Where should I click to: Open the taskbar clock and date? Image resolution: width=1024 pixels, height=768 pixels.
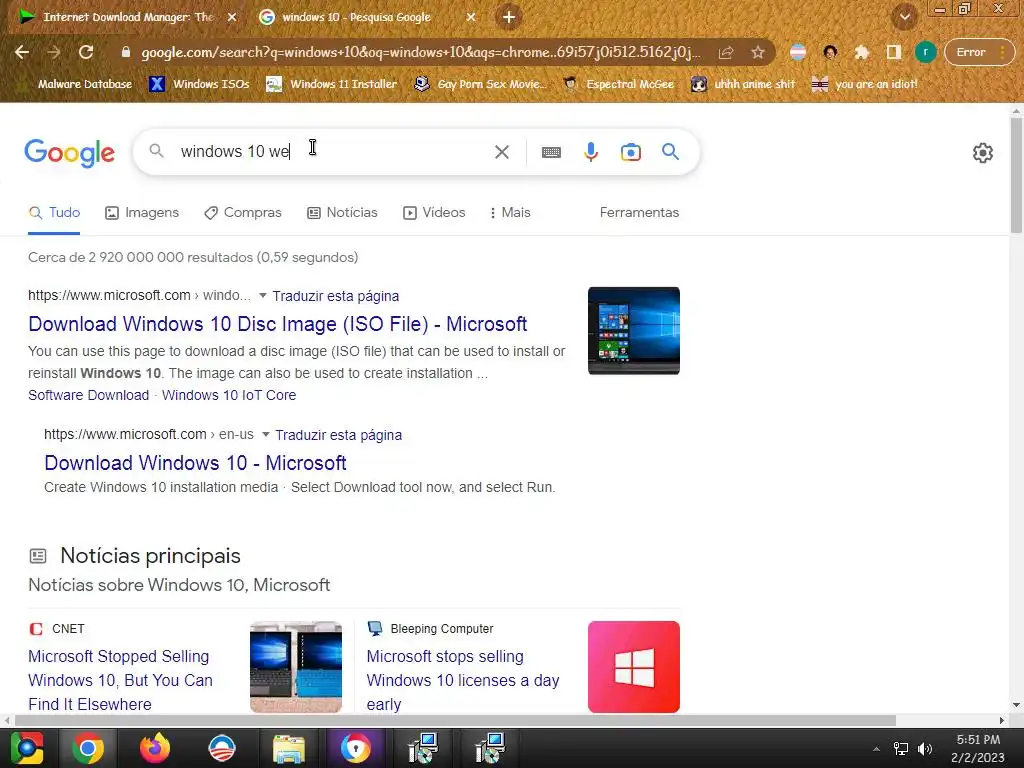click(978, 748)
